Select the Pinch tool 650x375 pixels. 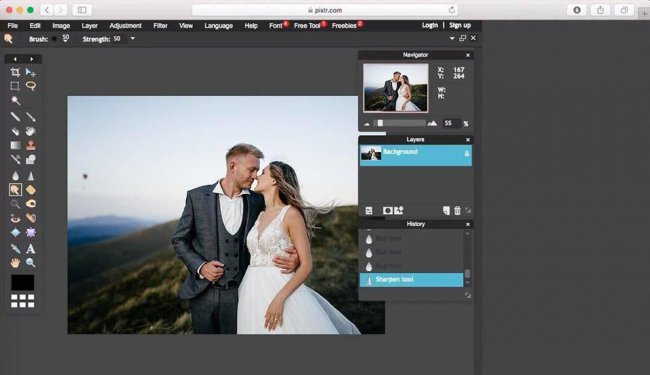coord(31,232)
